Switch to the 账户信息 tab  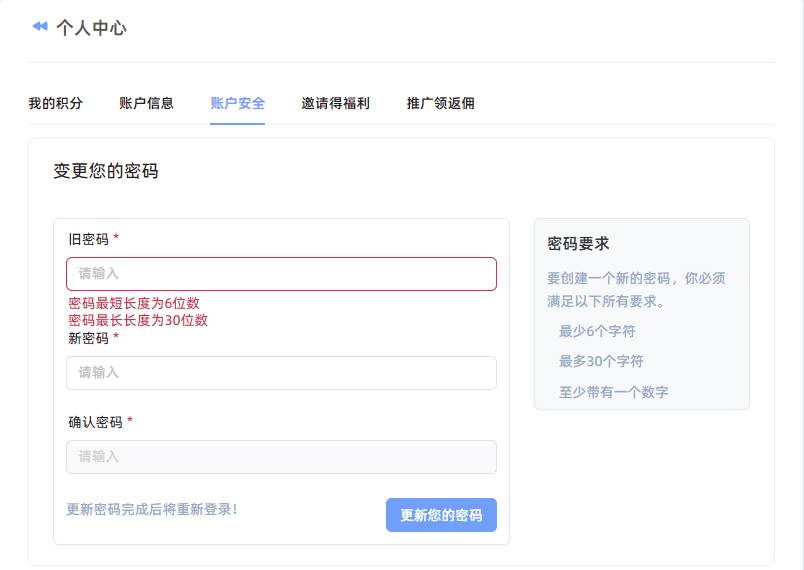click(x=146, y=104)
